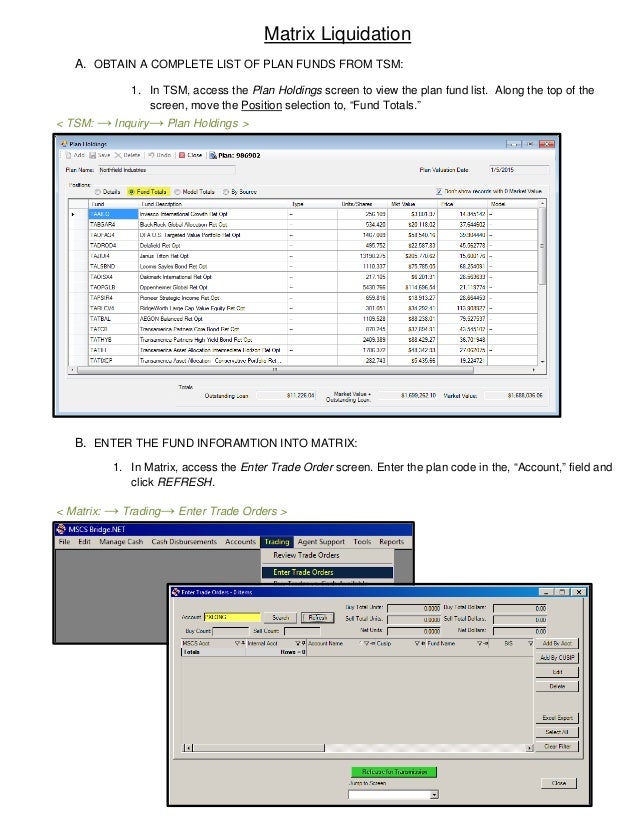Viewport: 638px width, 826px height.
Task: Click the Delete button in Enter Trade Orders
Action: (x=557, y=686)
